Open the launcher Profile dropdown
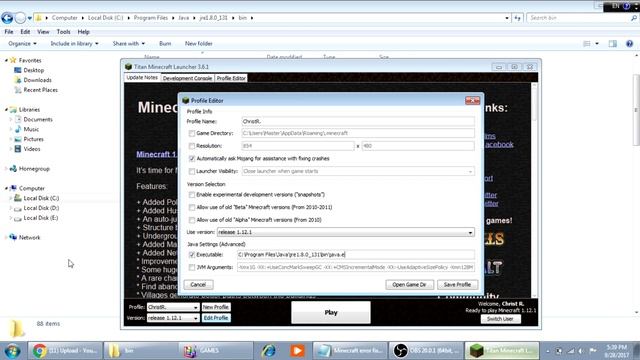This screenshot has height=360, width=640. (173, 307)
